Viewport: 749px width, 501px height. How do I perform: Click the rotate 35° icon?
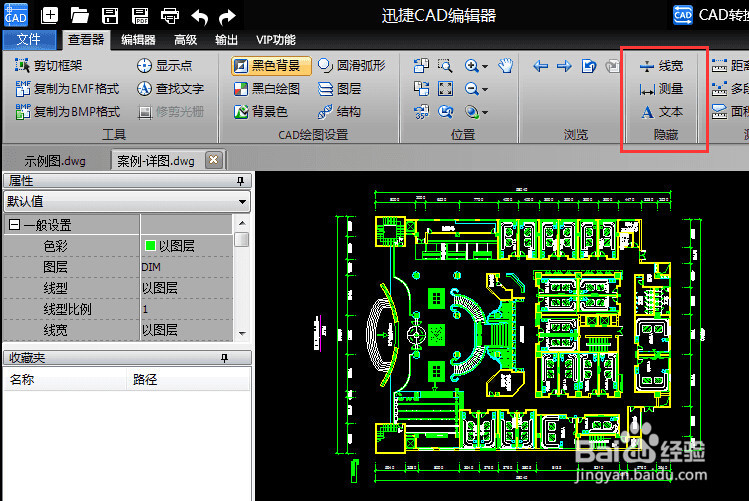[x=421, y=112]
